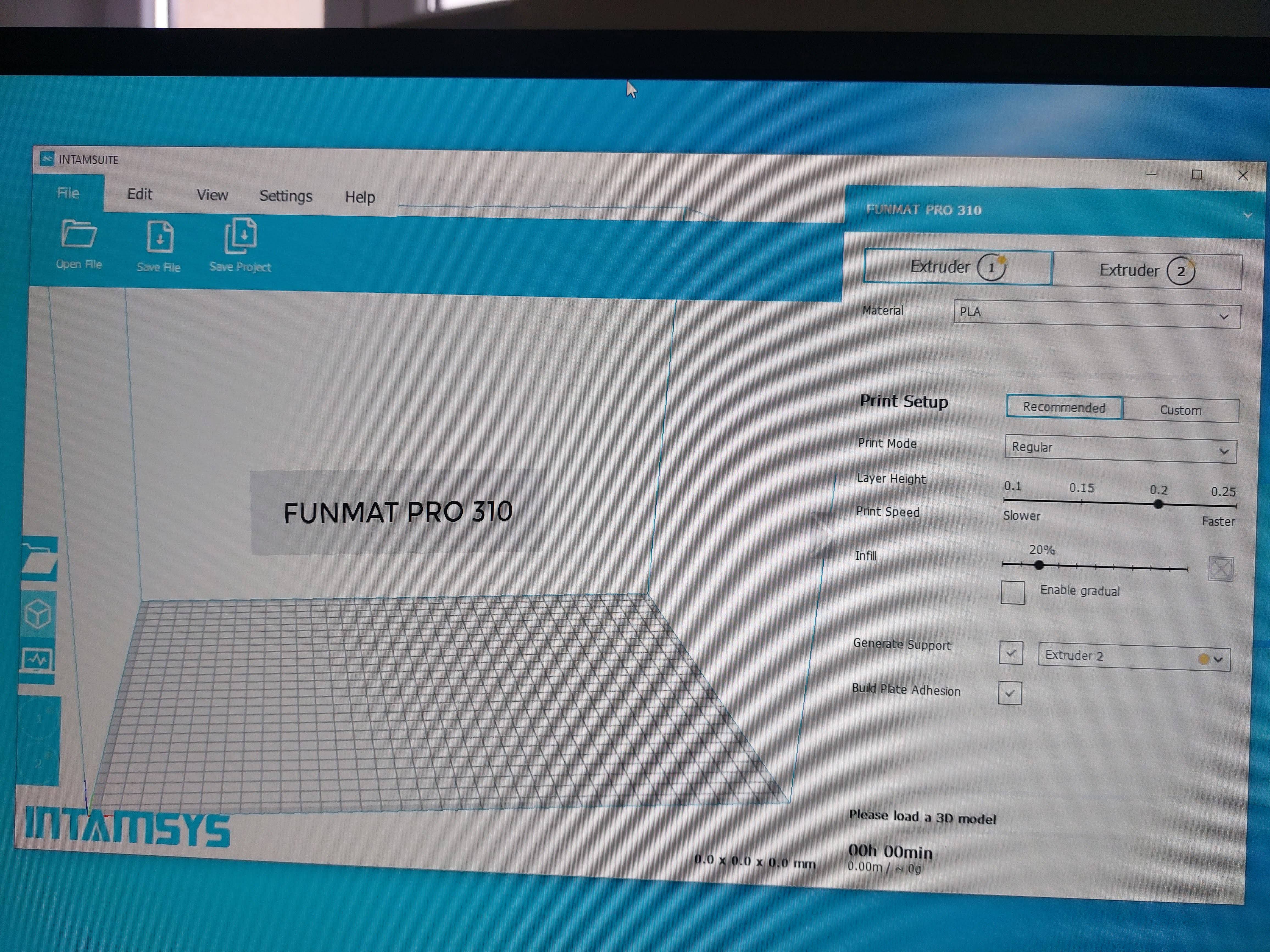1270x952 pixels.
Task: Open the Material PLA dropdown
Action: pyautogui.click(x=1097, y=314)
